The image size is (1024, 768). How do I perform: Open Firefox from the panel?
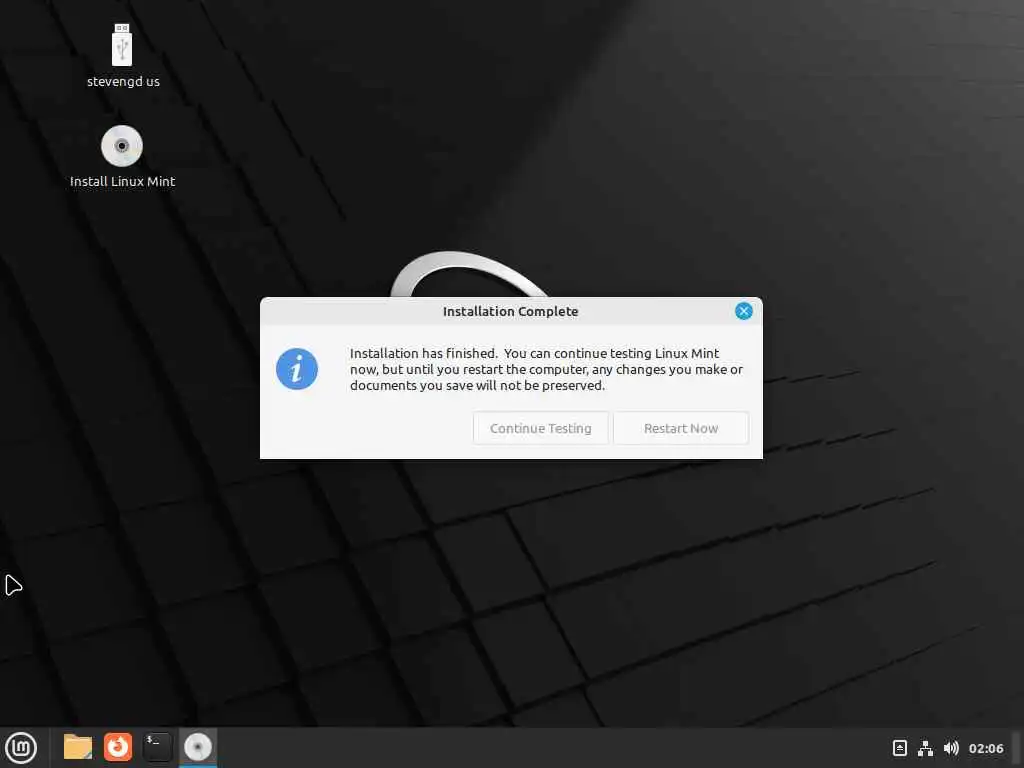pos(118,747)
